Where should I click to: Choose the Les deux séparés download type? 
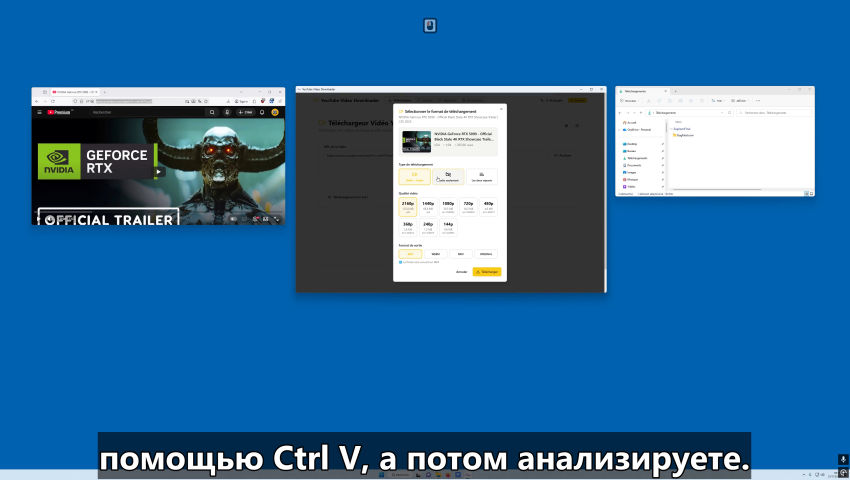pos(481,176)
